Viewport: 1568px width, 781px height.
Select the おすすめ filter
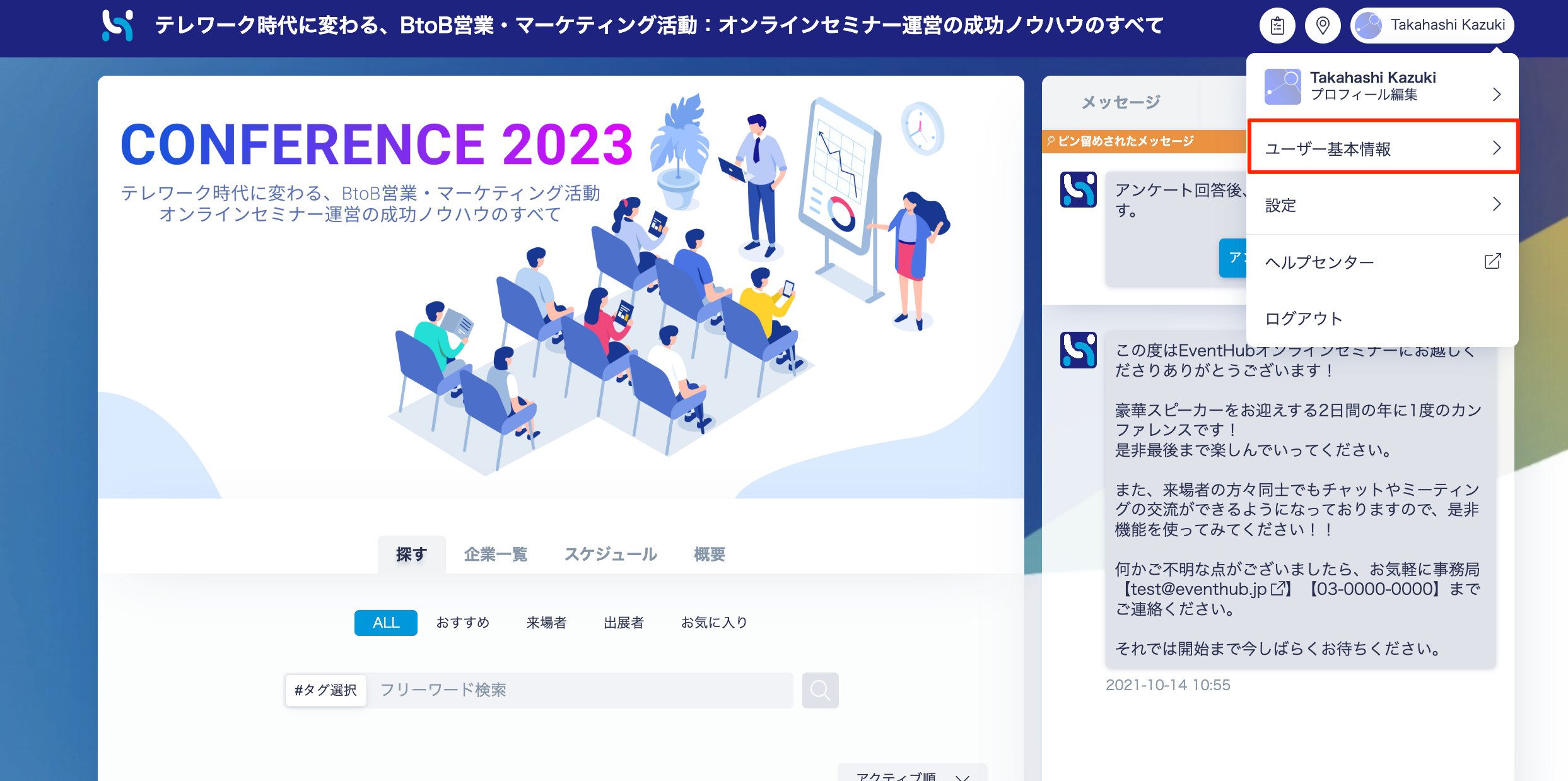tap(463, 623)
